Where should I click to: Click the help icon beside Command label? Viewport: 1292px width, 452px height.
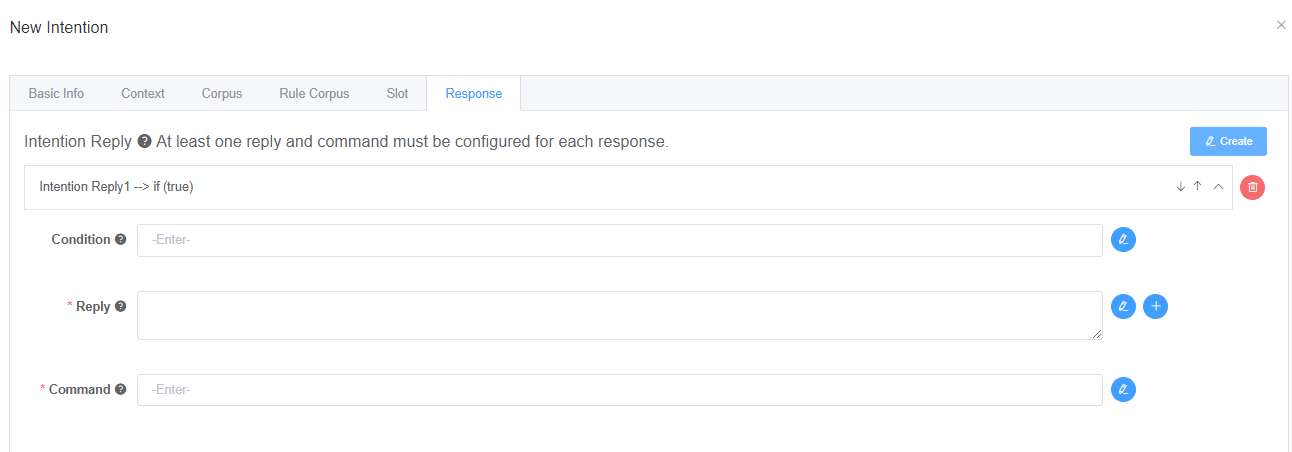[x=121, y=390]
